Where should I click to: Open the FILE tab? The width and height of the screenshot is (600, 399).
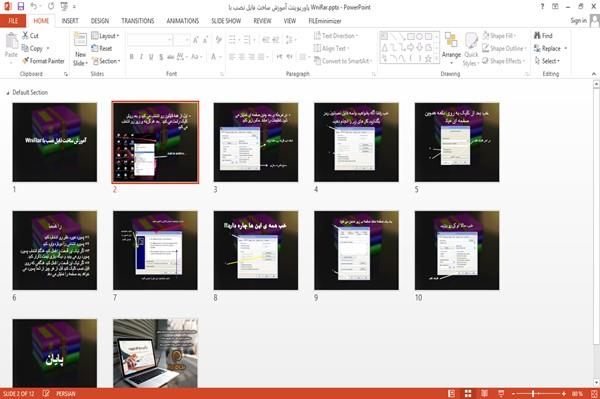tap(13, 21)
